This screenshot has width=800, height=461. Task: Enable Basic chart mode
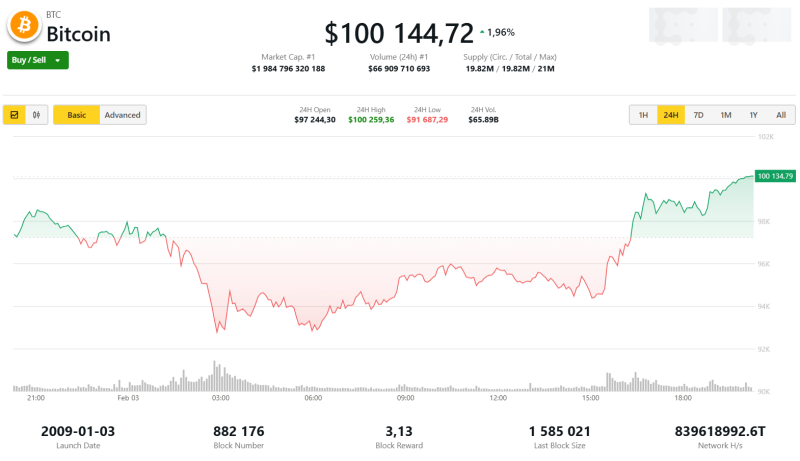[x=76, y=115]
